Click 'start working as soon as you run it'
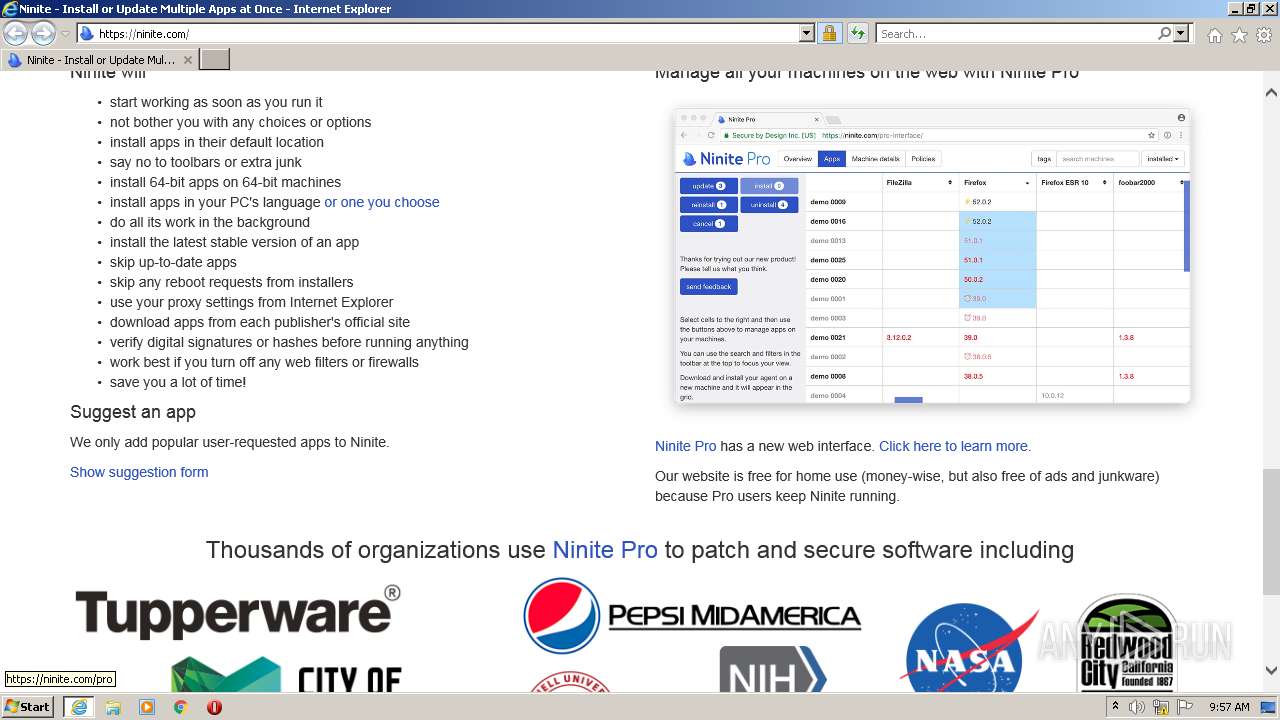Image resolution: width=1280 pixels, height=720 pixels. (216, 102)
